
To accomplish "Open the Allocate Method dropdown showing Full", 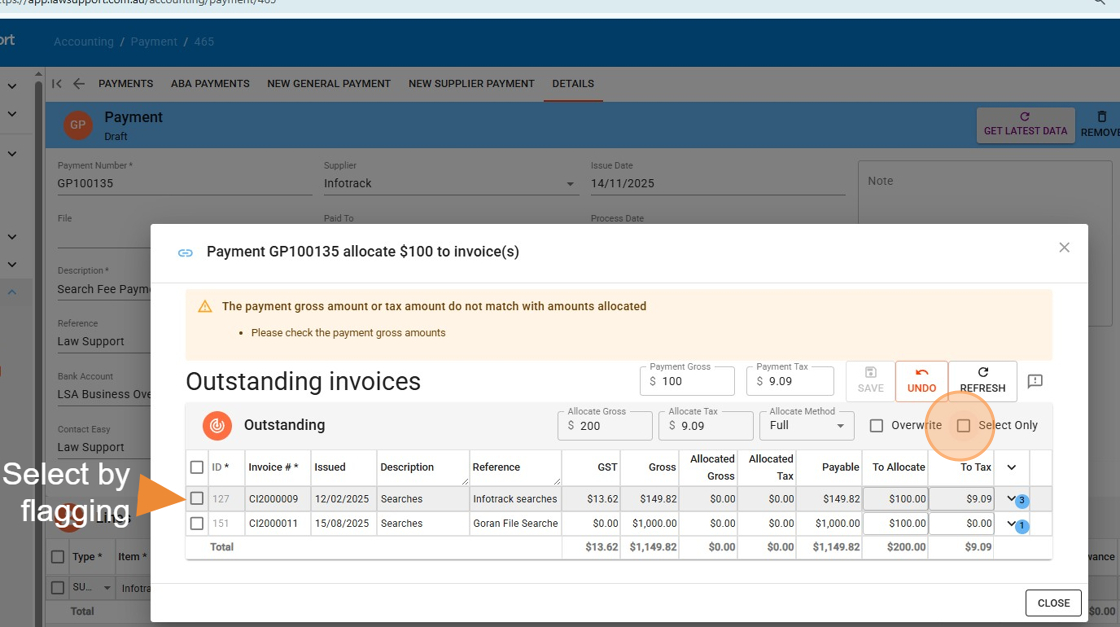I will coord(806,425).
